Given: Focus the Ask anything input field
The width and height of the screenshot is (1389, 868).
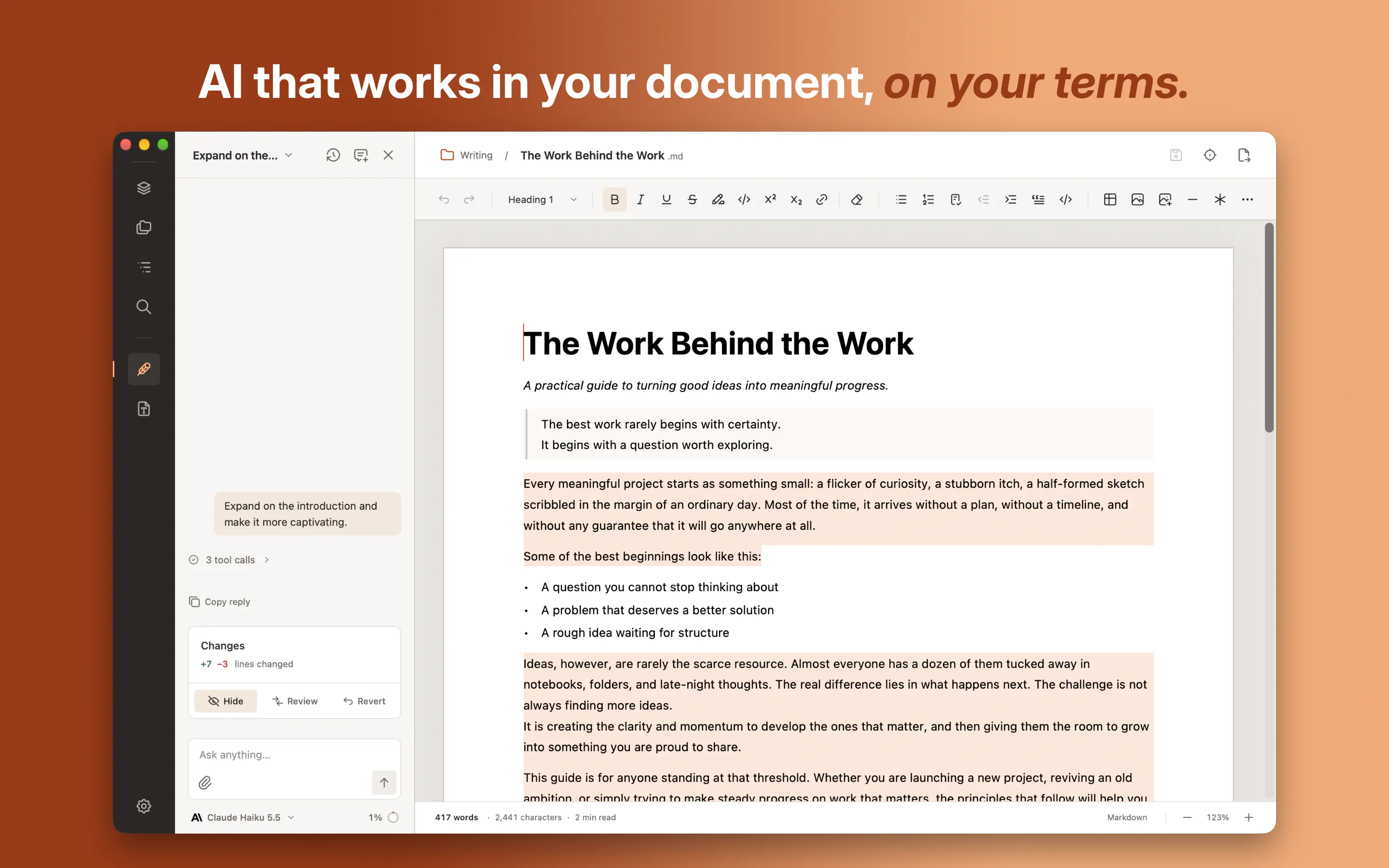Looking at the screenshot, I should click(x=294, y=755).
